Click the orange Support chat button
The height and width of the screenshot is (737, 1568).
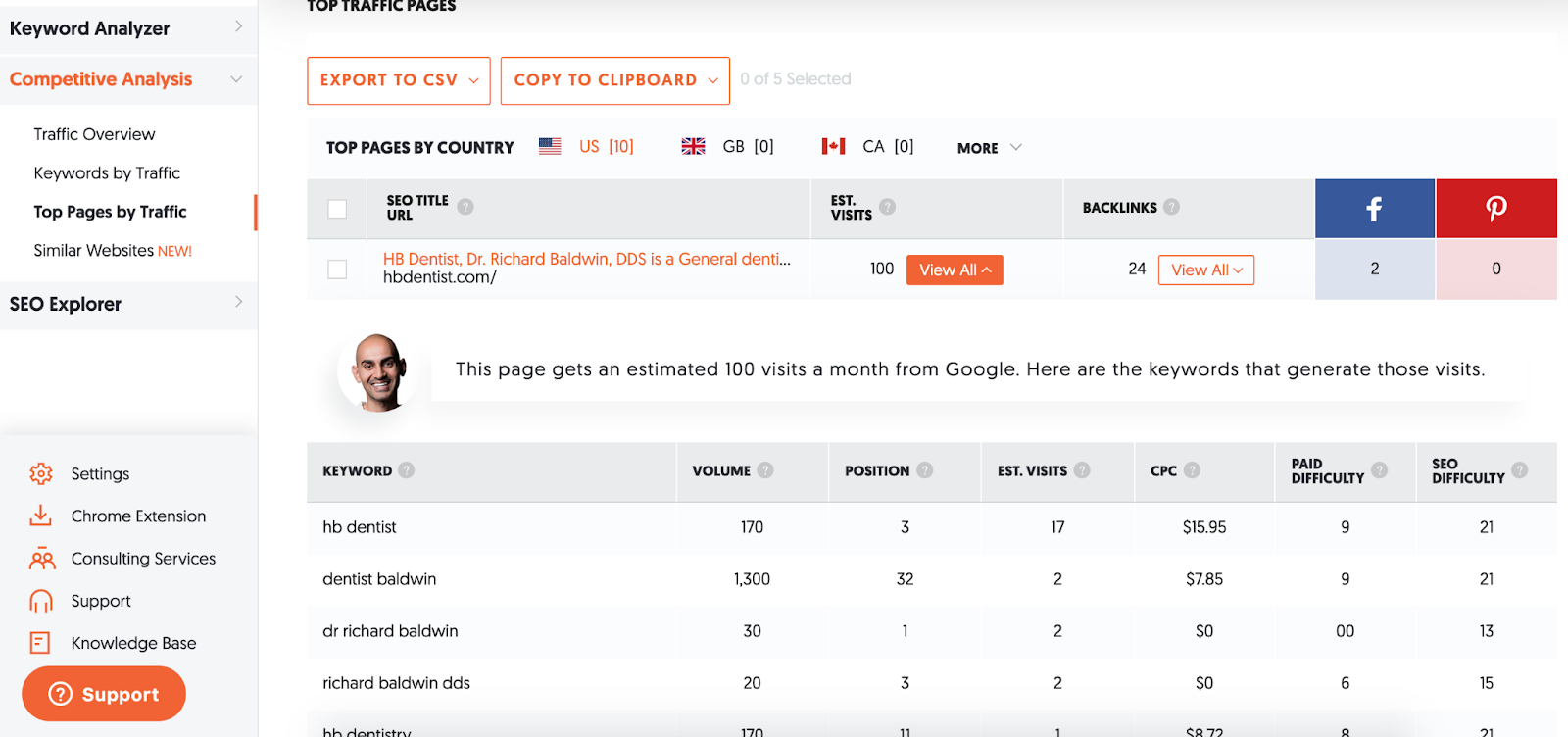click(x=104, y=694)
